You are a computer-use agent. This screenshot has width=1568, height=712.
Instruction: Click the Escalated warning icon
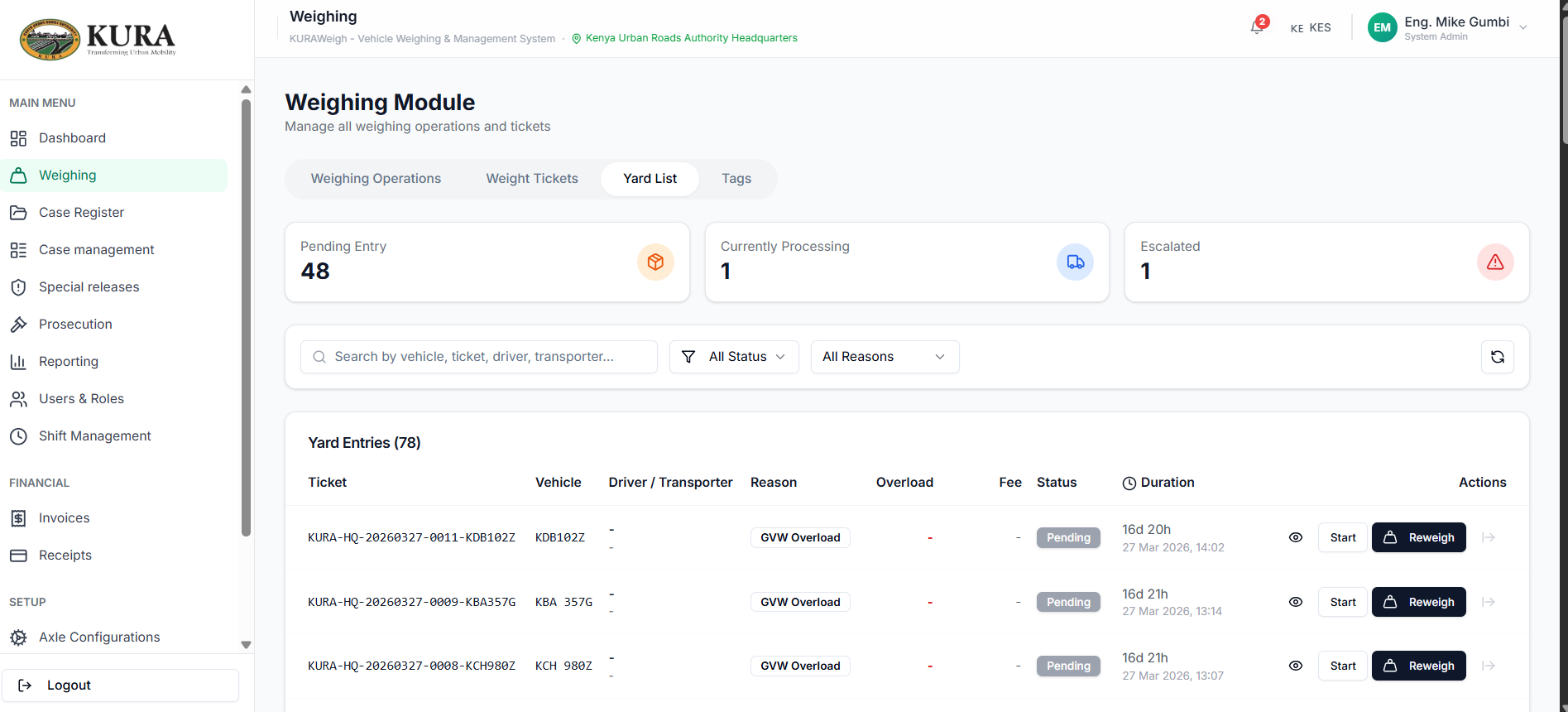1495,262
